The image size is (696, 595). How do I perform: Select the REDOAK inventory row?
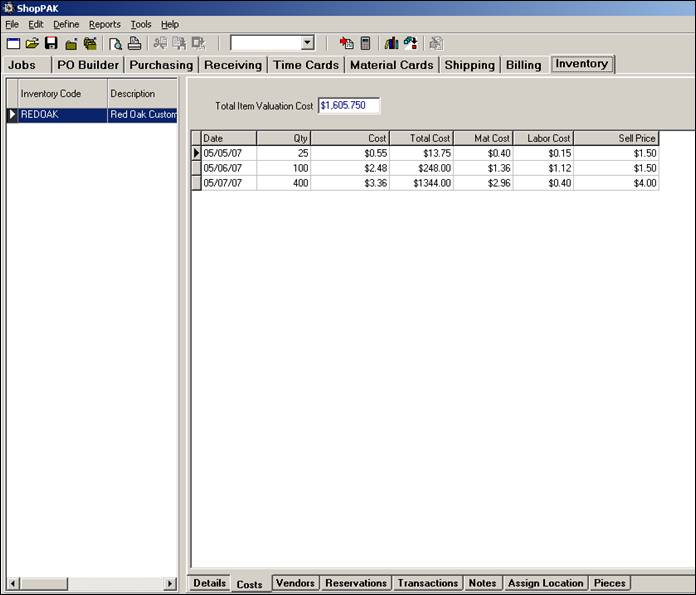pos(62,115)
